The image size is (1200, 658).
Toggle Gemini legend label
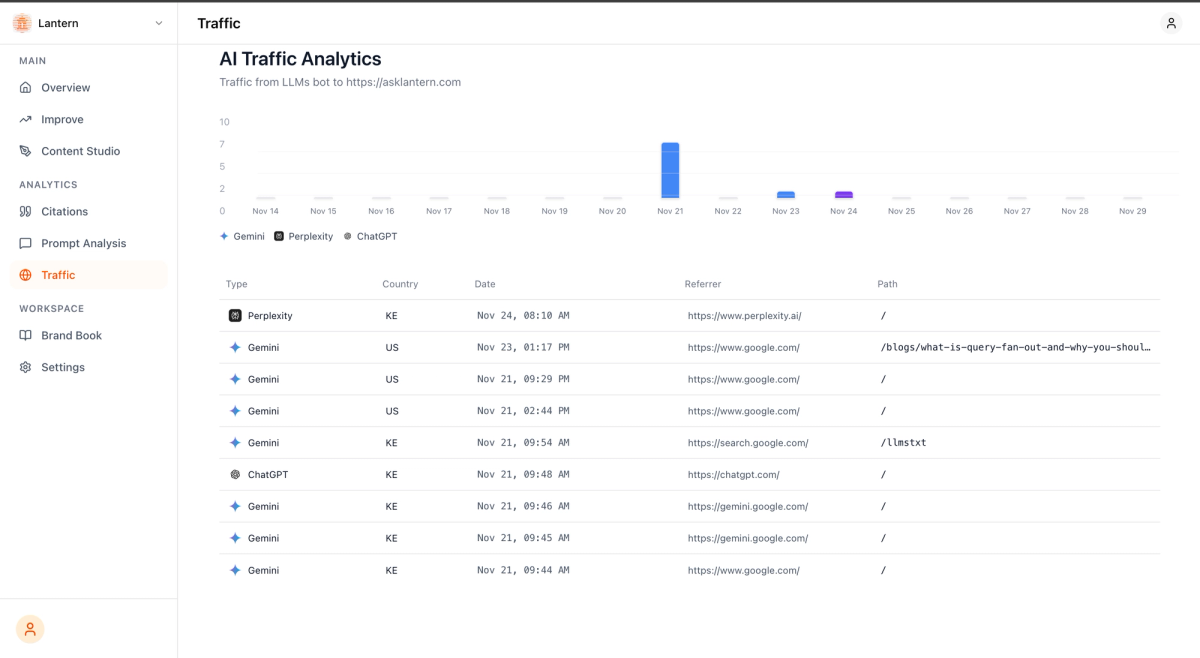point(250,236)
